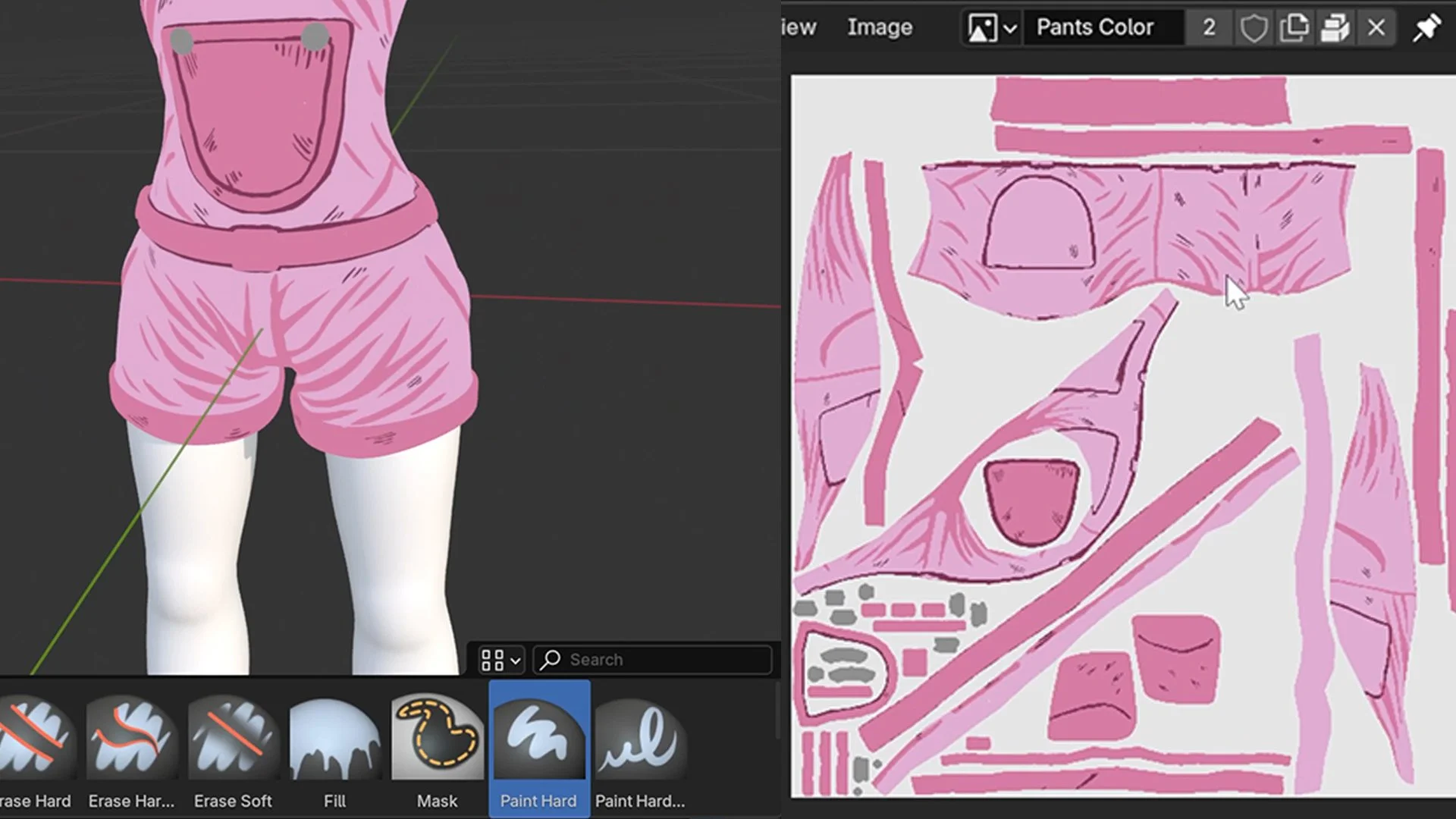Screen dimensions: 1456x819
Task: Toggle fake user shield for Pants Color
Action: (x=1253, y=28)
